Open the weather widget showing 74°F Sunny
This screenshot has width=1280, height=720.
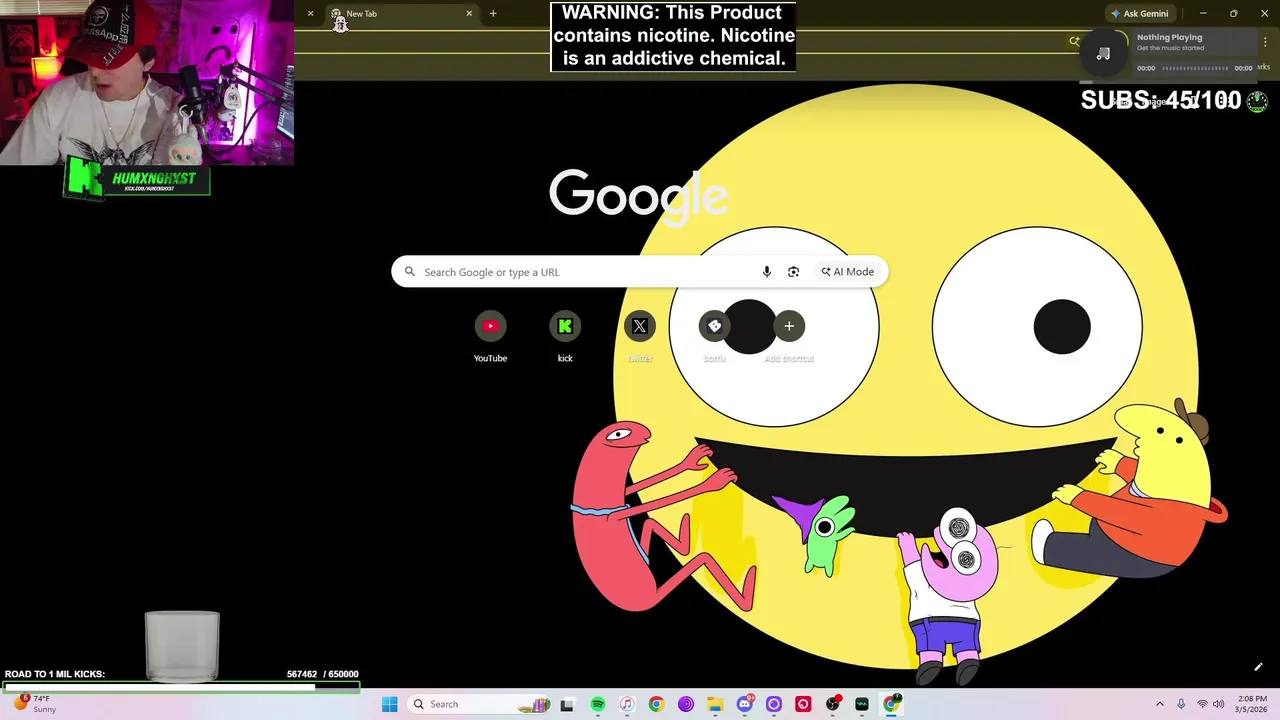(x=33, y=704)
